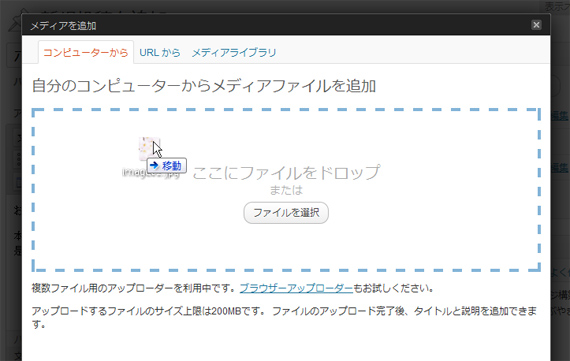Click the メディアを追加 dialog title
Image resolution: width=570 pixels, height=361 pixels.
[x=63, y=26]
